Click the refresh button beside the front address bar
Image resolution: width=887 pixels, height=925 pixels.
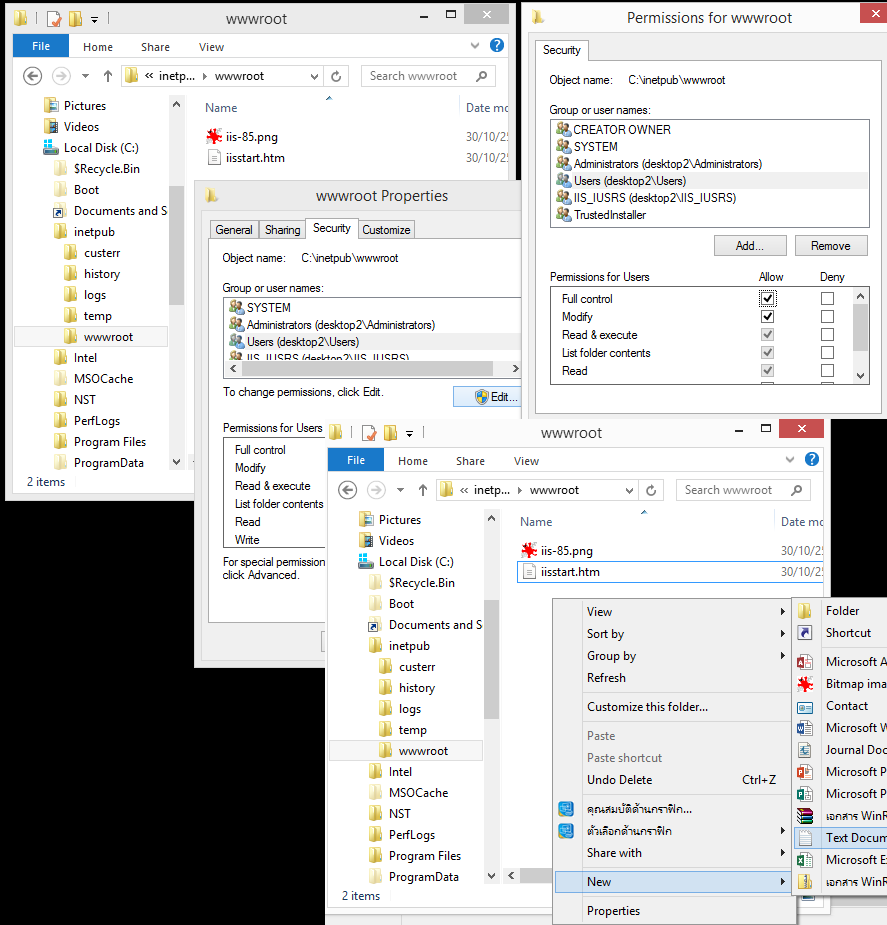pos(651,490)
